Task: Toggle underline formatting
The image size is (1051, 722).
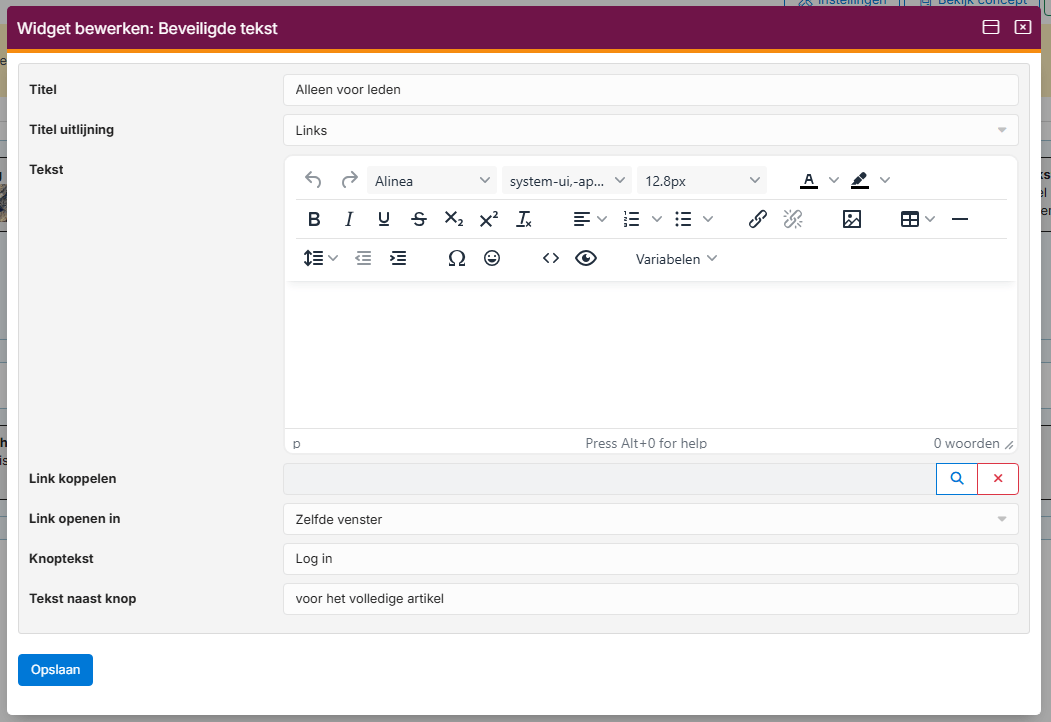Action: point(384,219)
